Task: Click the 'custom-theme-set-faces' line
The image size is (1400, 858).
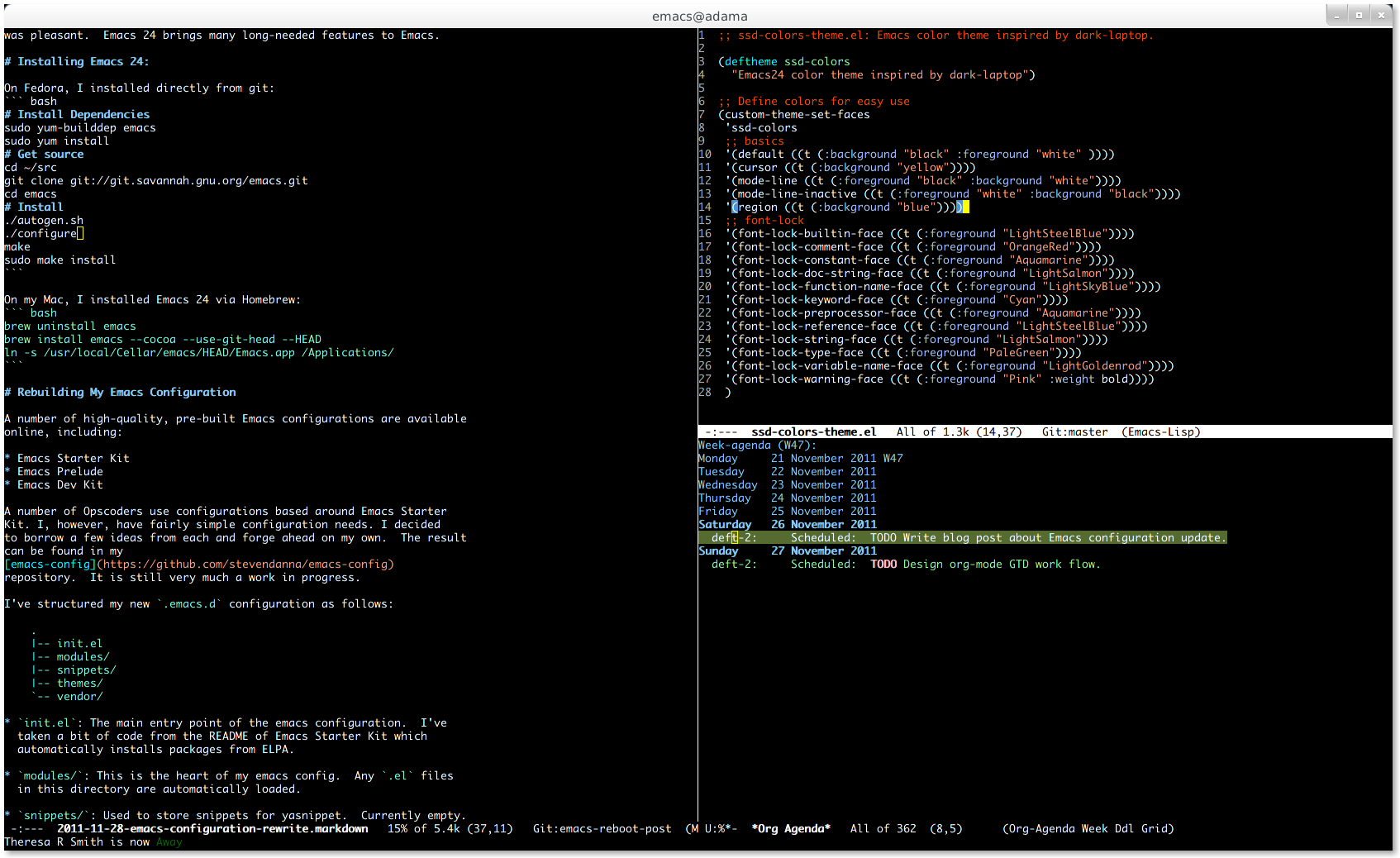Action: [x=794, y=114]
